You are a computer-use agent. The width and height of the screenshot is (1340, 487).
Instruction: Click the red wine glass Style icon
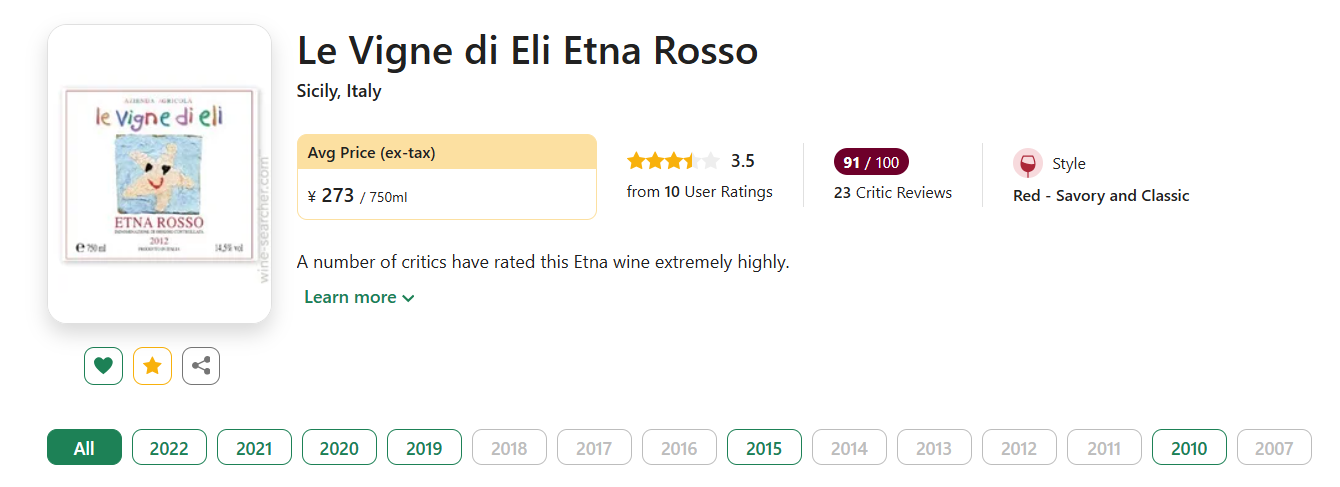1027,164
